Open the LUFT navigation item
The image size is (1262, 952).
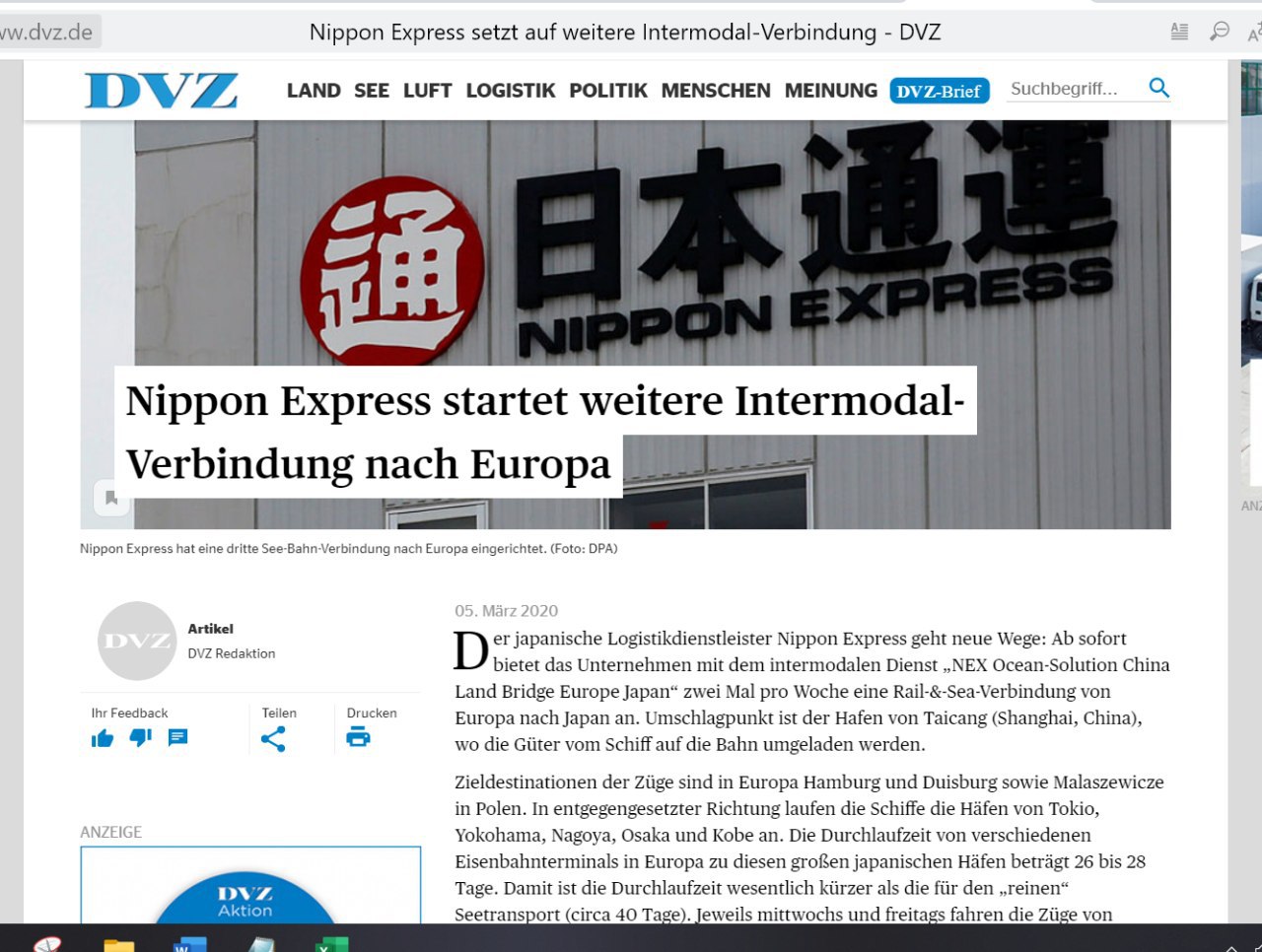[427, 91]
